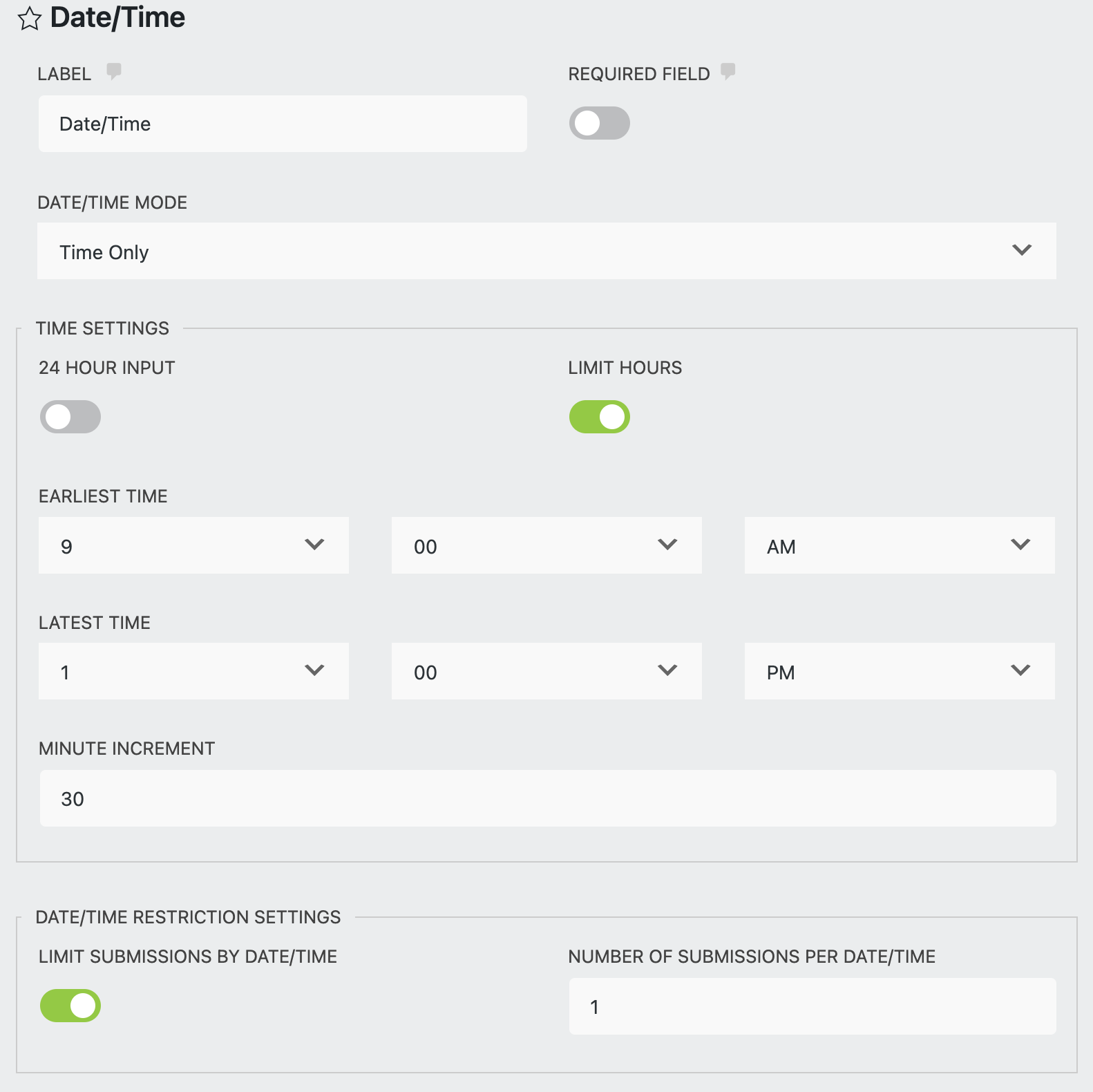Disable Limit Submissions by Date/Time
1093x1092 pixels.
(x=69, y=1006)
